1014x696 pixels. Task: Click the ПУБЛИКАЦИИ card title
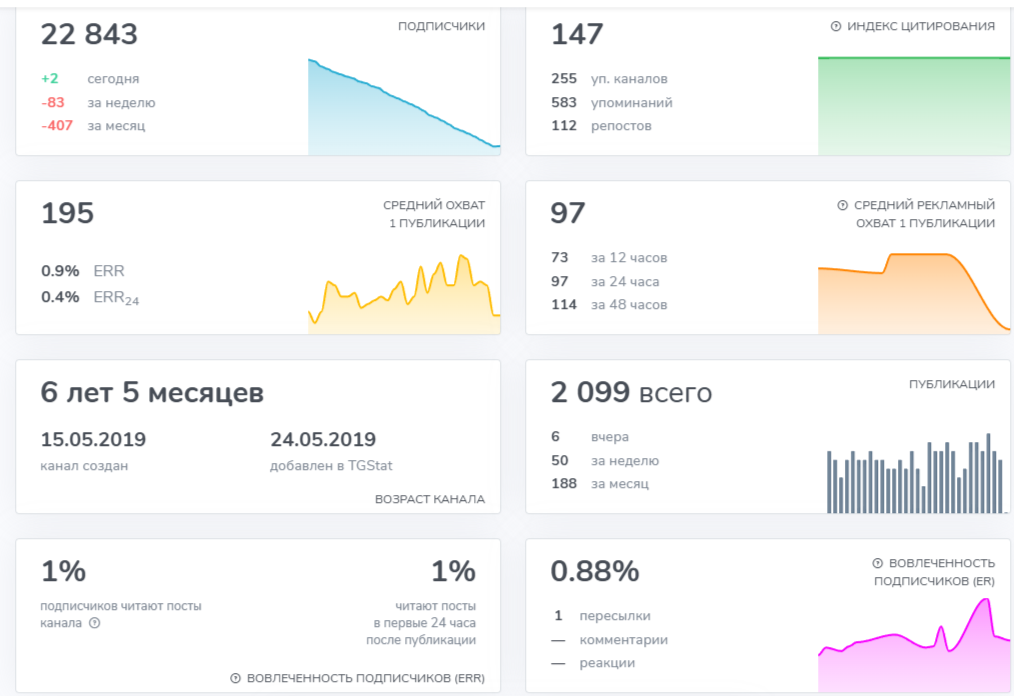pyautogui.click(x=951, y=384)
